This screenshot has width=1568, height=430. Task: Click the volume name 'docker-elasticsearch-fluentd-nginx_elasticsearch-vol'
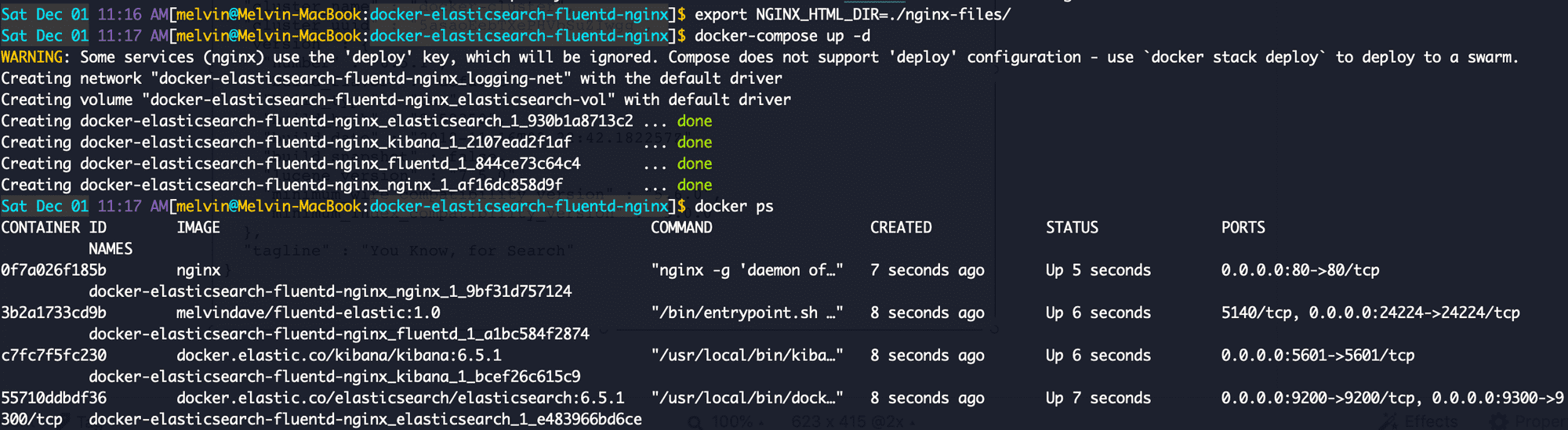(379, 99)
